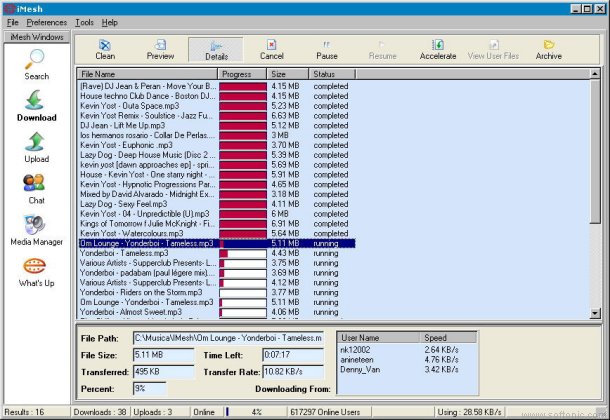Click 'Downloads : 38' in status bar
610x420 pixels.
coord(100,412)
